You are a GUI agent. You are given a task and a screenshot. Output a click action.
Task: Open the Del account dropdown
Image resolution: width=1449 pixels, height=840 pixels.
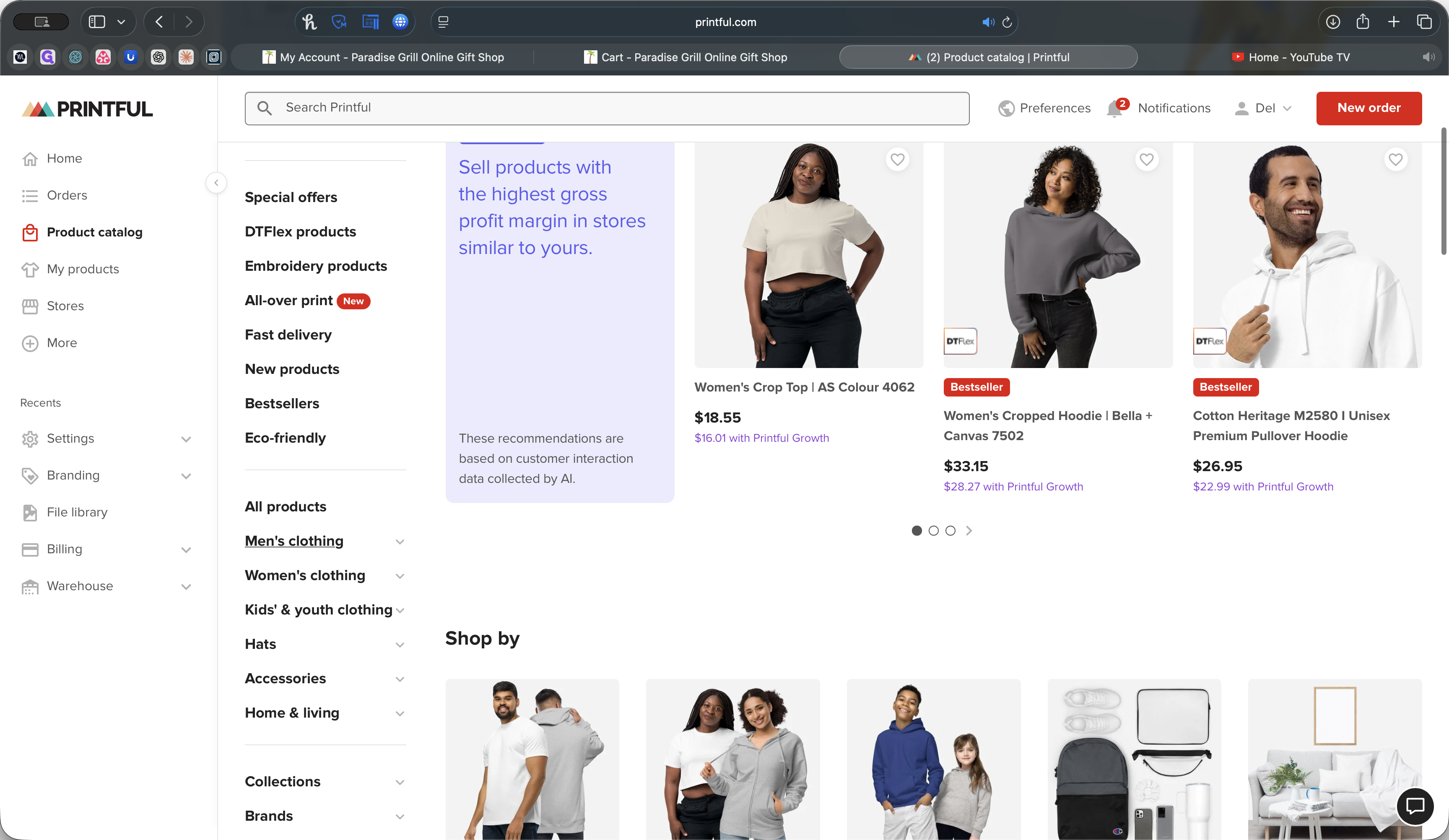click(1263, 108)
